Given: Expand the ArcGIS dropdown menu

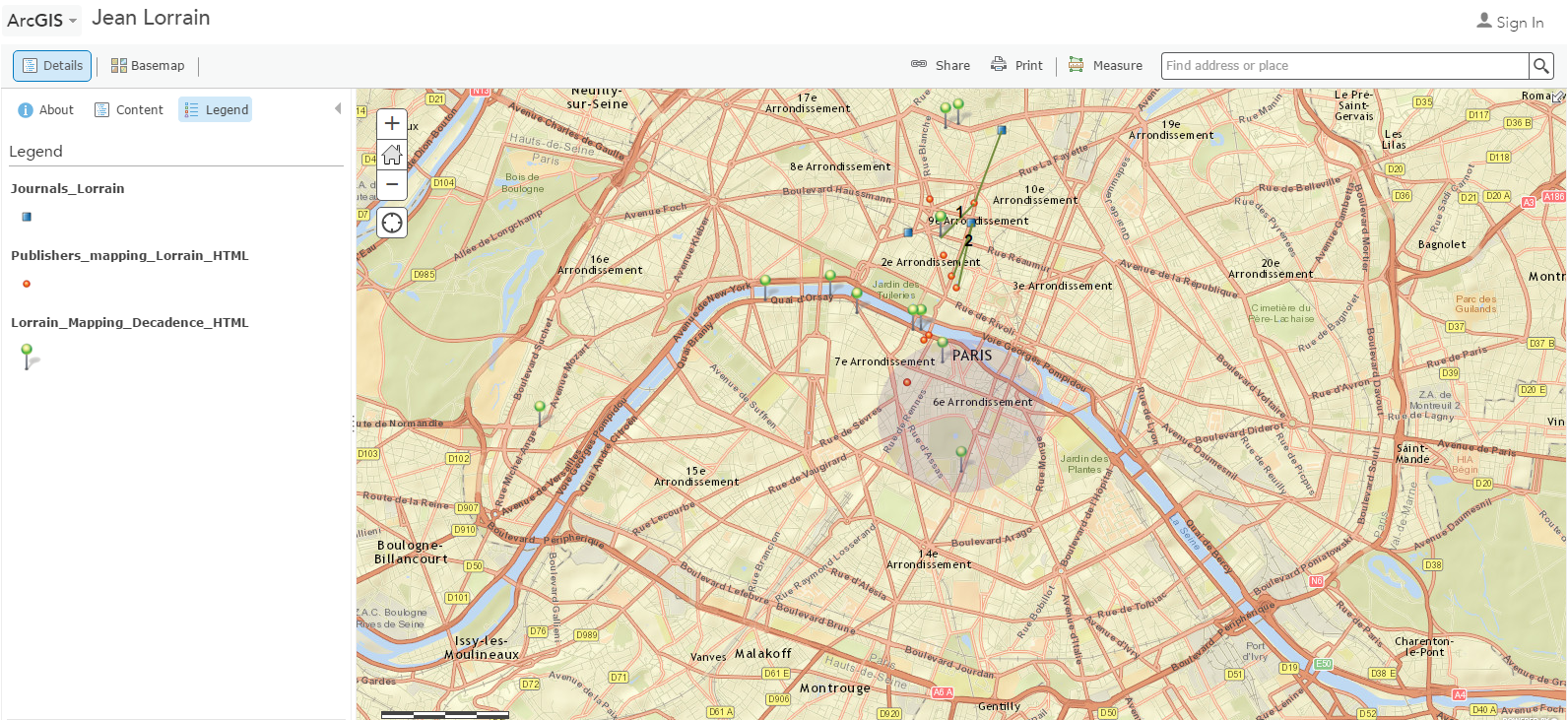Looking at the screenshot, I should [41, 21].
